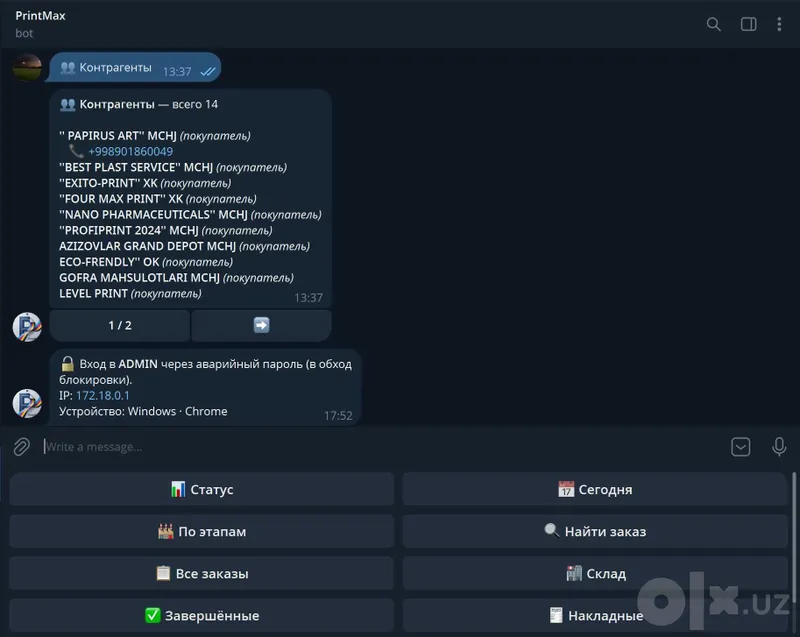This screenshot has width=800, height=637.
Task: Focus the Write a message input field
Action: coord(383,447)
